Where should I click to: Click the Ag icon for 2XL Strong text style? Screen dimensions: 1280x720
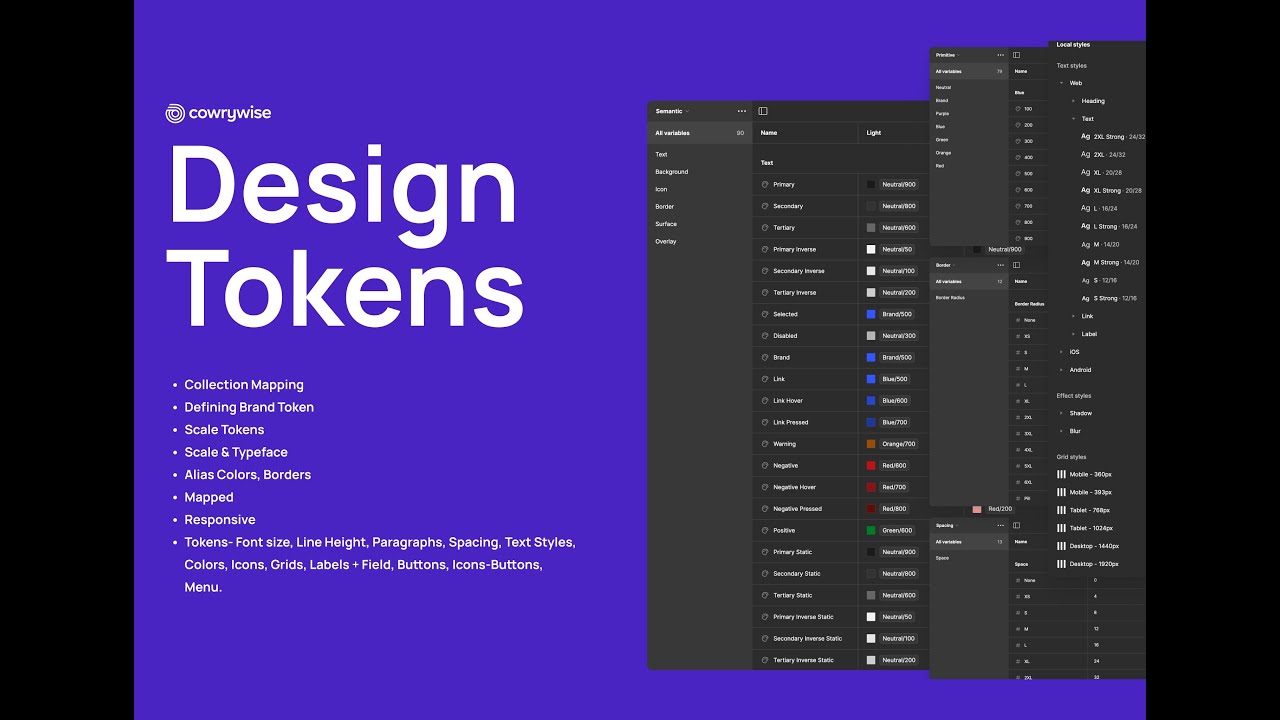[x=1086, y=136]
